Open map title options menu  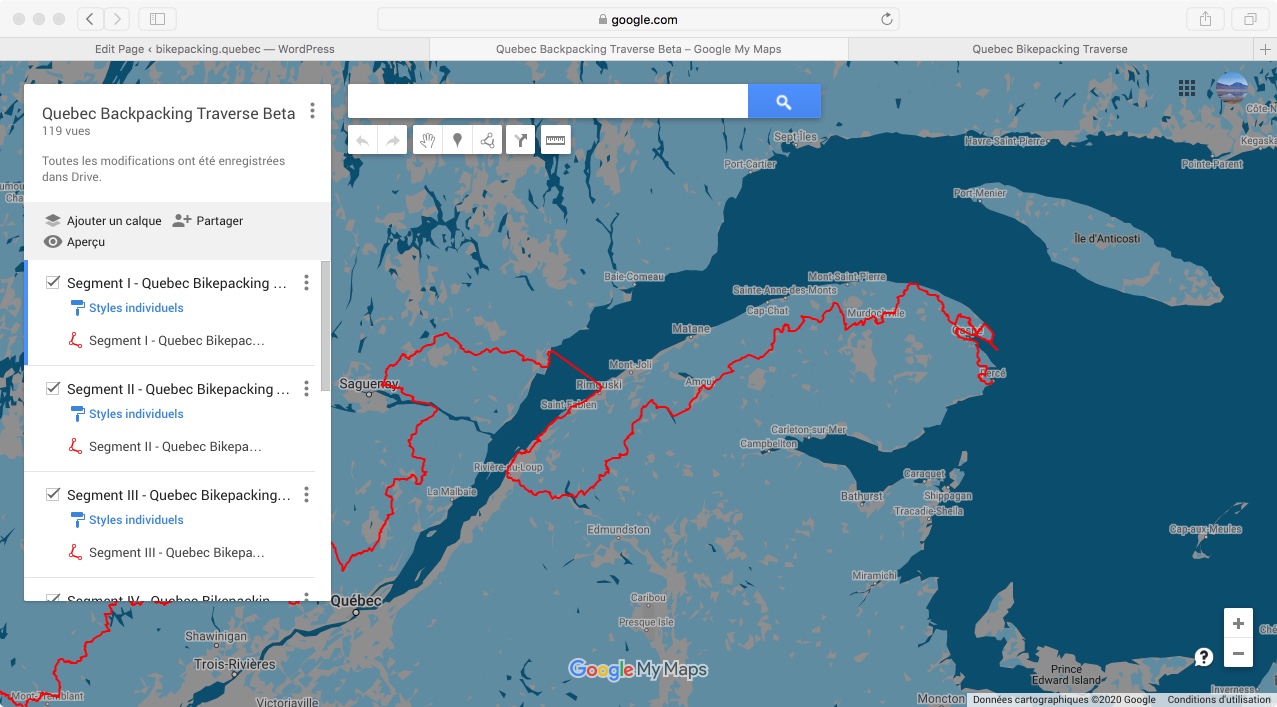pyautogui.click(x=312, y=111)
